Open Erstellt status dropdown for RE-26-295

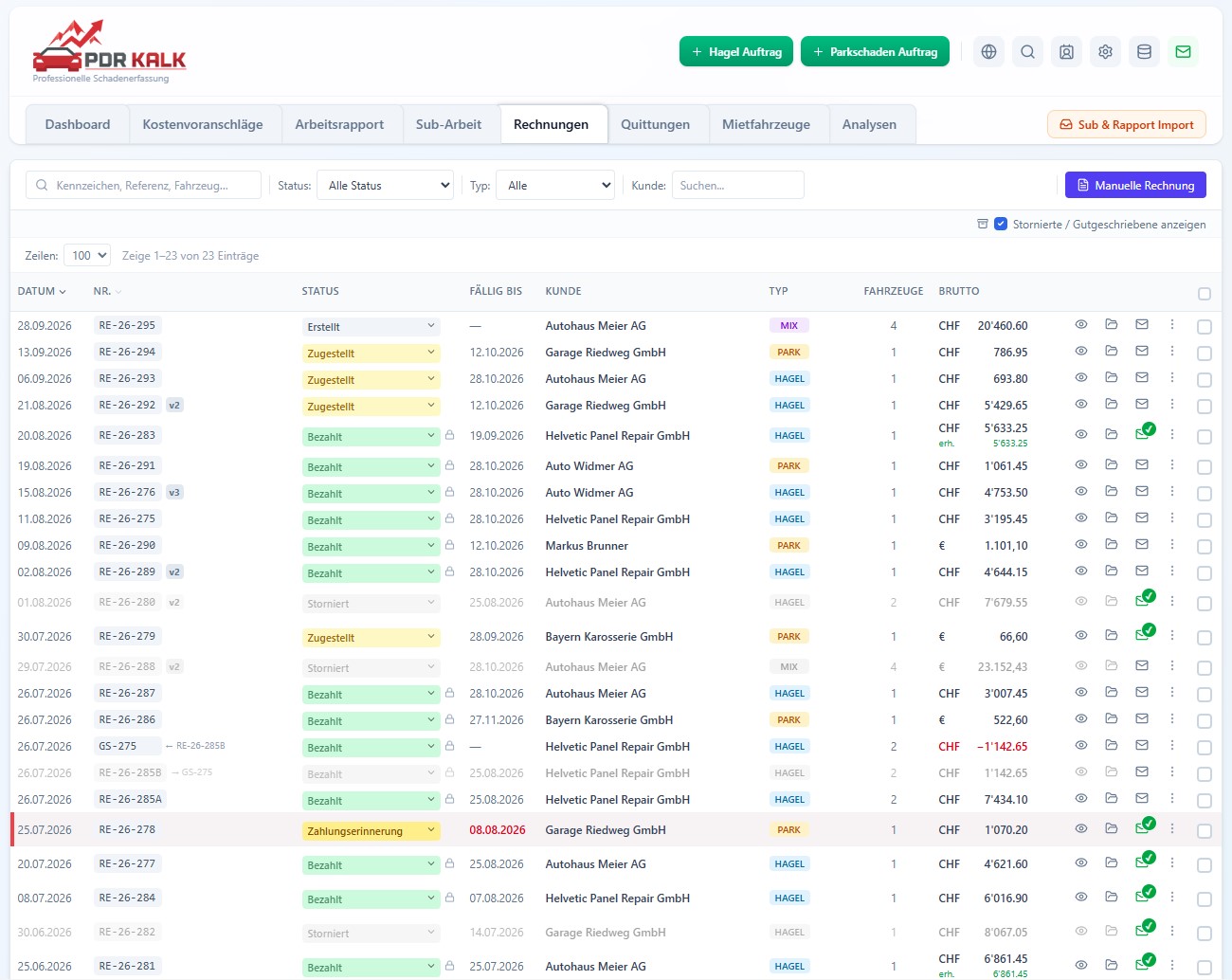[x=371, y=327]
